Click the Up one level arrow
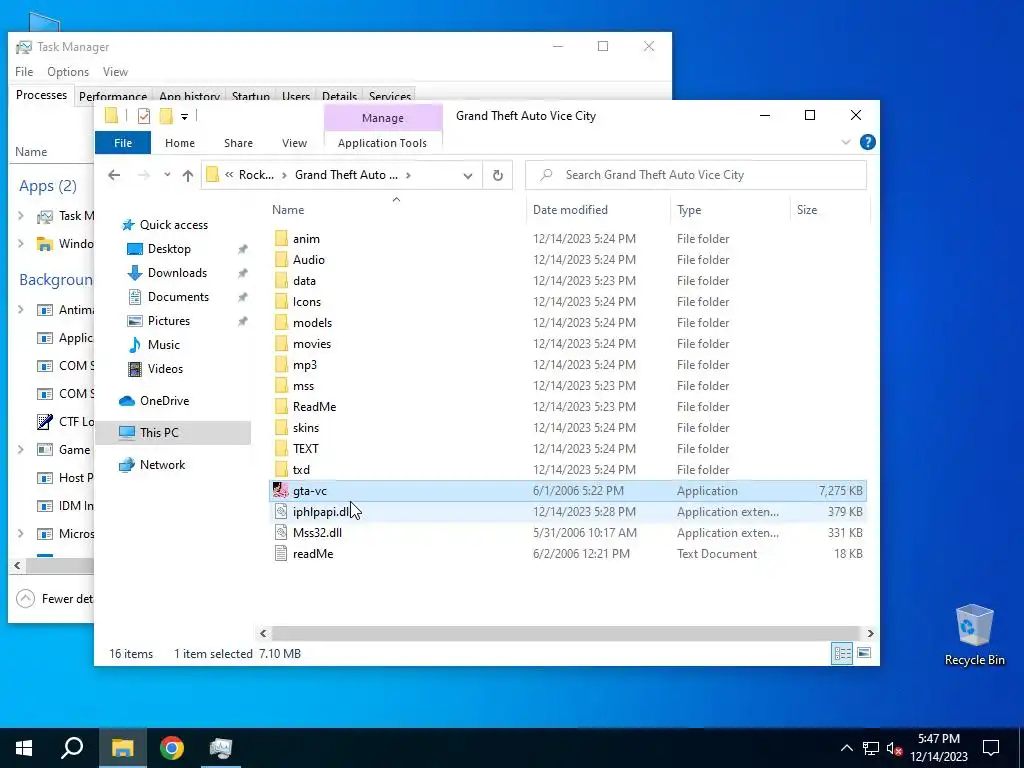The image size is (1024, 768). tap(188, 175)
